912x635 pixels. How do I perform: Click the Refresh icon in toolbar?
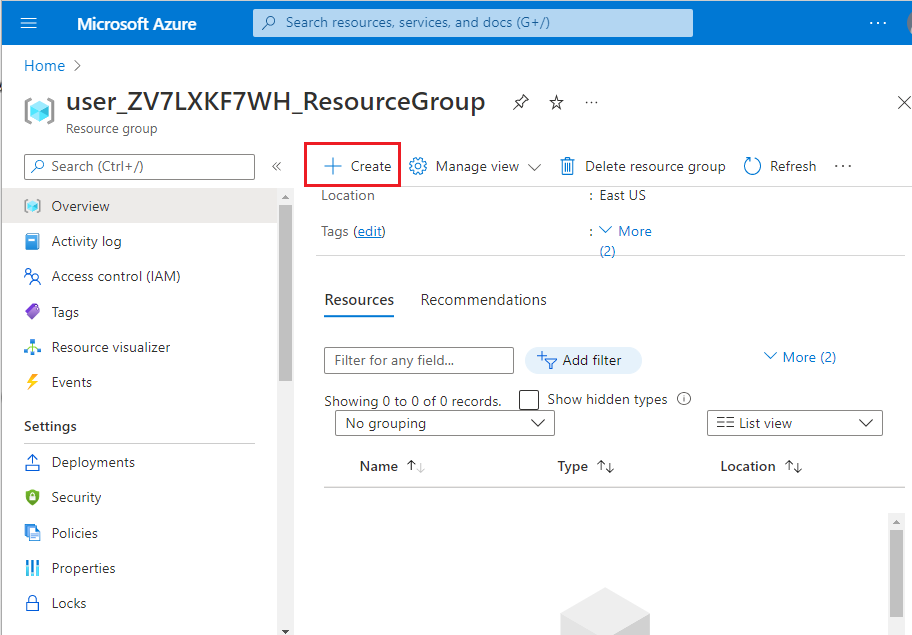[x=753, y=167]
